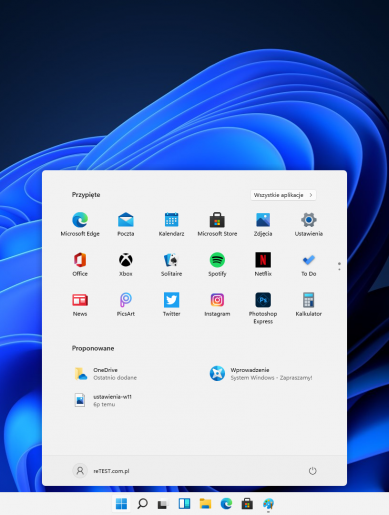Launch the Office app
This screenshot has width=389, height=515.
coord(80,264)
